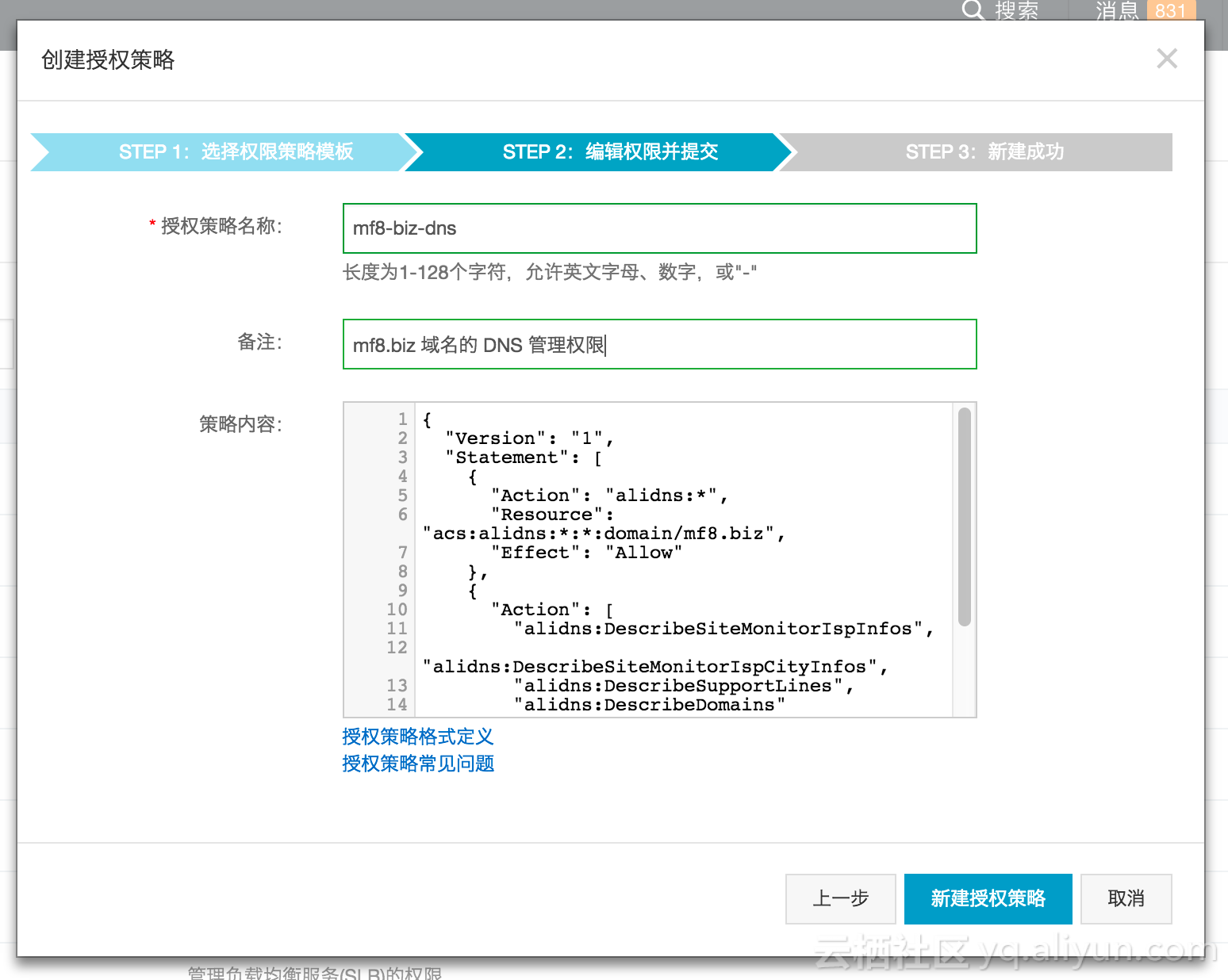Click the 上一步 button
Viewport: 1228px width, 980px height.
pyautogui.click(x=841, y=899)
